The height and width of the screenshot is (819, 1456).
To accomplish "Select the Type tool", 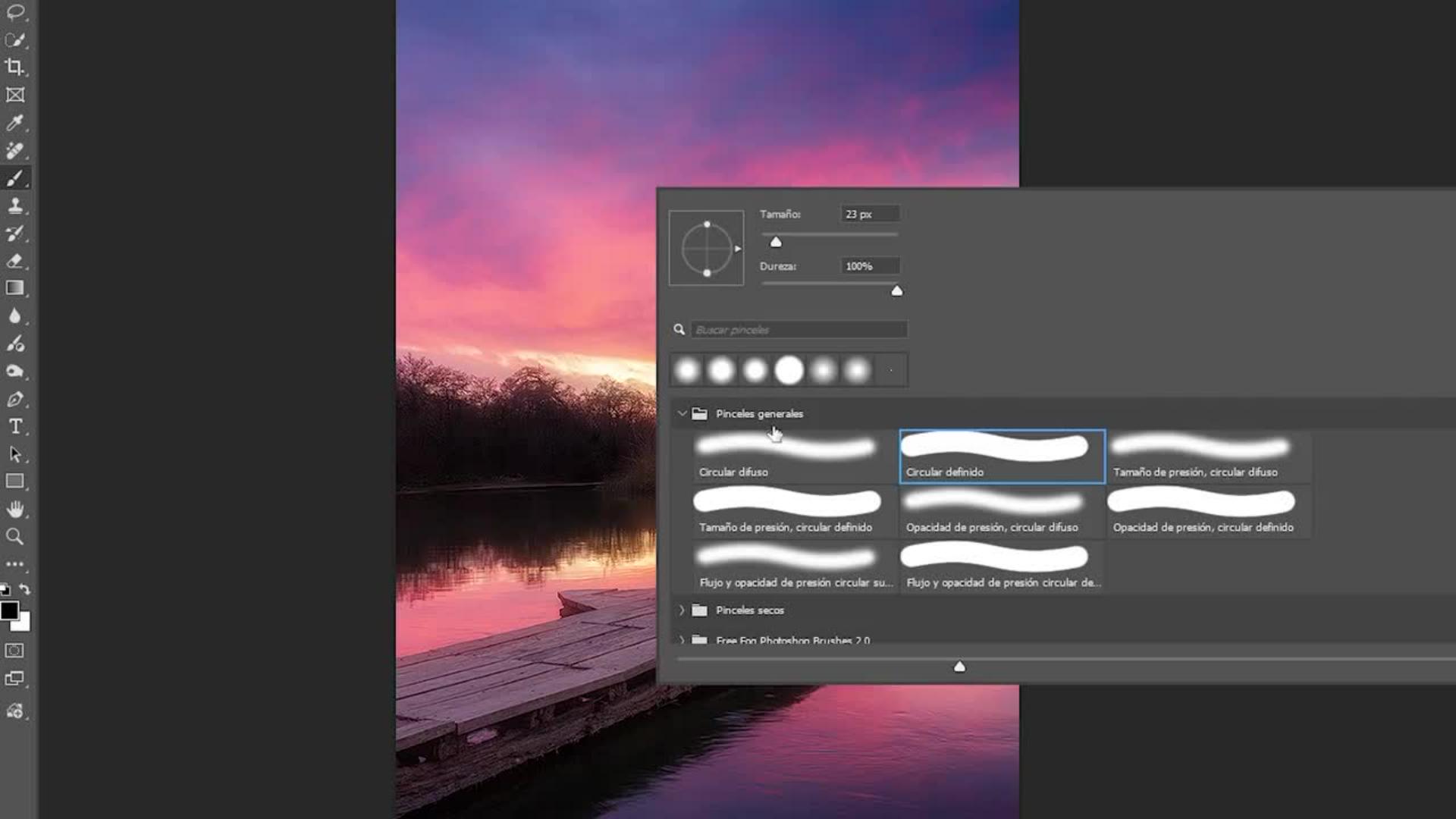I will [14, 426].
